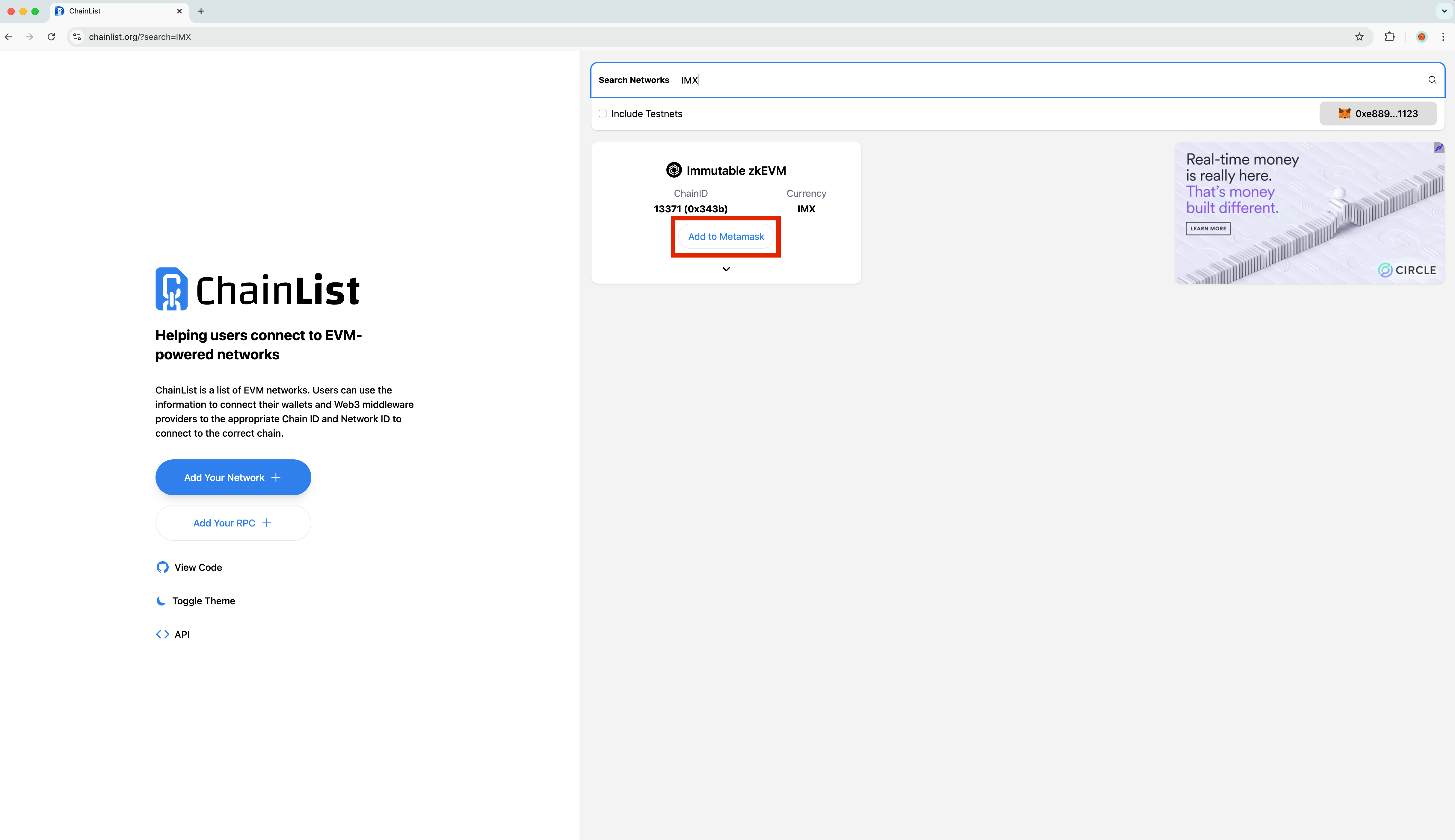Screen dimensions: 1455x840
Task: Open the Chrome profile avatar
Action: click(1421, 37)
